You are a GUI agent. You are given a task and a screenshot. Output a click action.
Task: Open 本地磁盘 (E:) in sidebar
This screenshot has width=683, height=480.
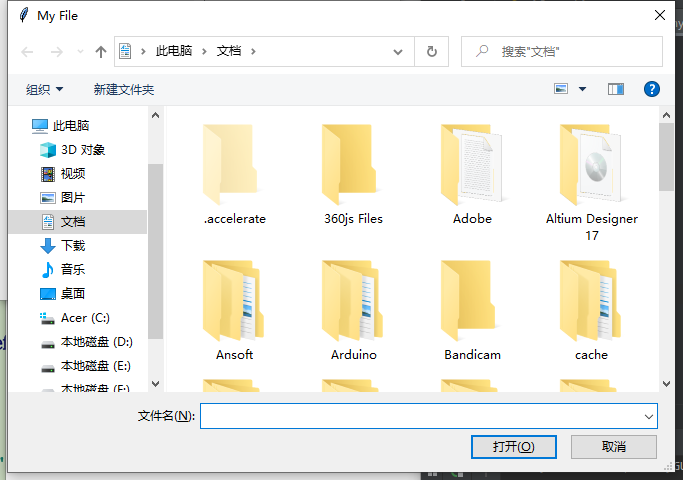96,366
